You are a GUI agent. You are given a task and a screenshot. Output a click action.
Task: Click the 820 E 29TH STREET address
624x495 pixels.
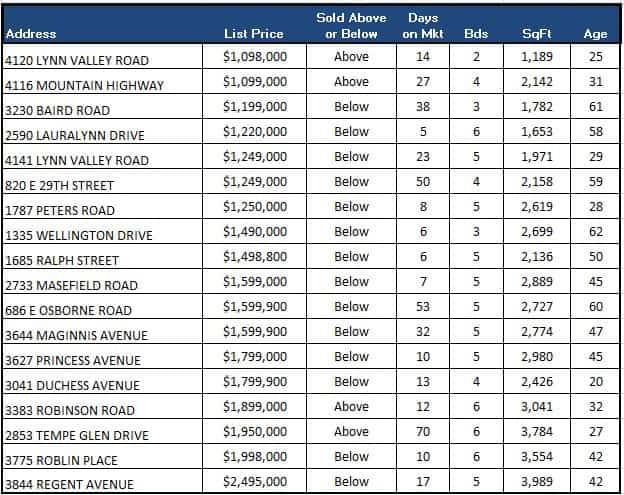(x=59, y=185)
